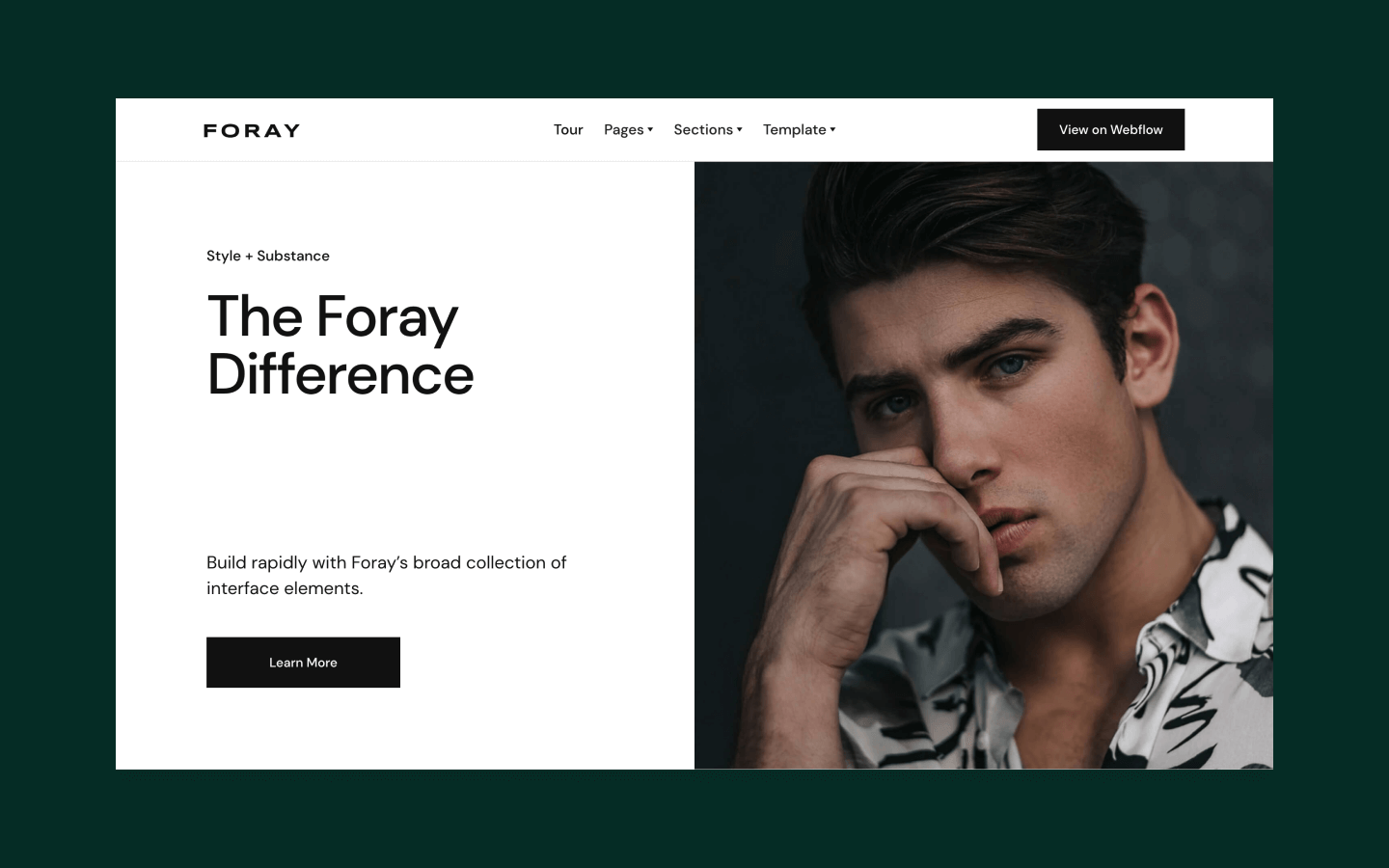Click the hero portrait photo of the man
The image size is (1389, 868).
(x=984, y=465)
